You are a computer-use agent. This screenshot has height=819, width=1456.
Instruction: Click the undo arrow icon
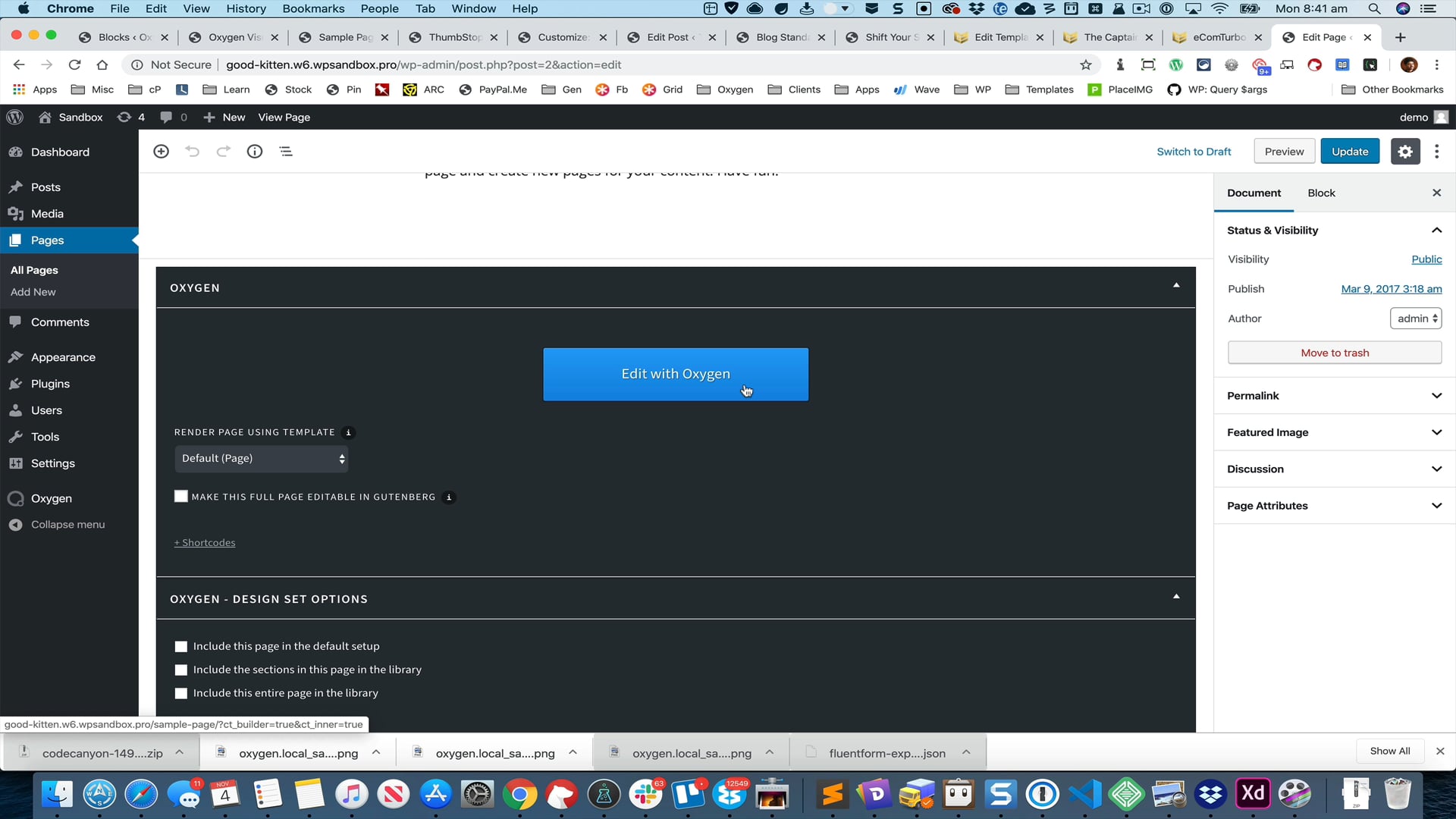point(193,152)
